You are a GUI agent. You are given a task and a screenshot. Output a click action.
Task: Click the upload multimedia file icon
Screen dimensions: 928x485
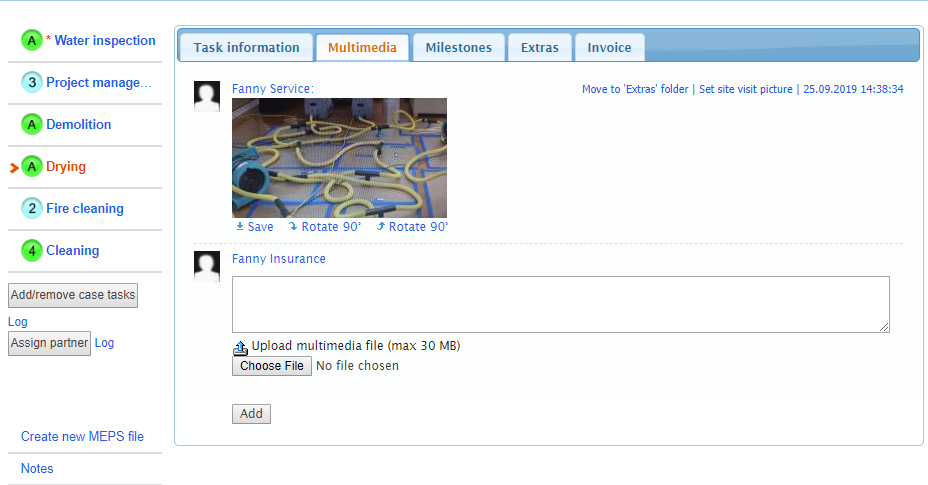click(240, 348)
